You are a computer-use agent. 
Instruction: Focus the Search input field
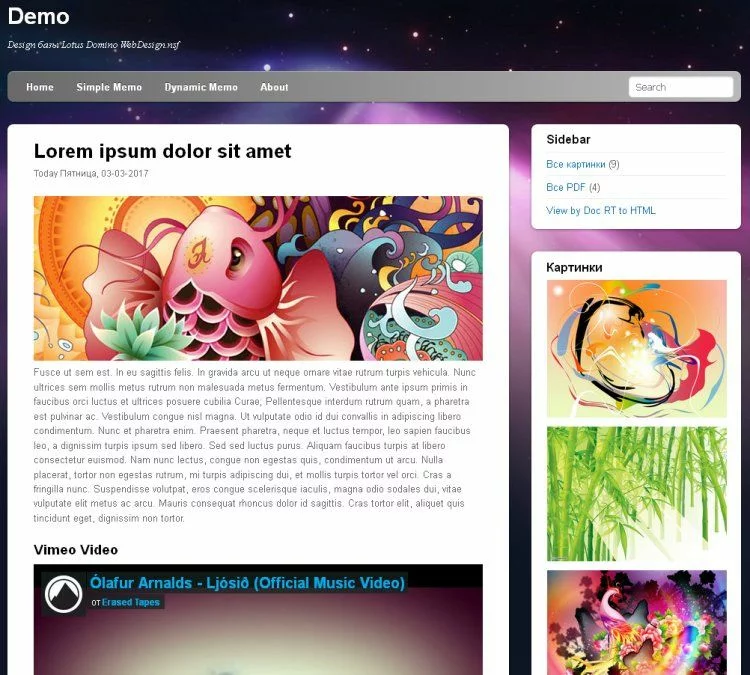tap(680, 87)
